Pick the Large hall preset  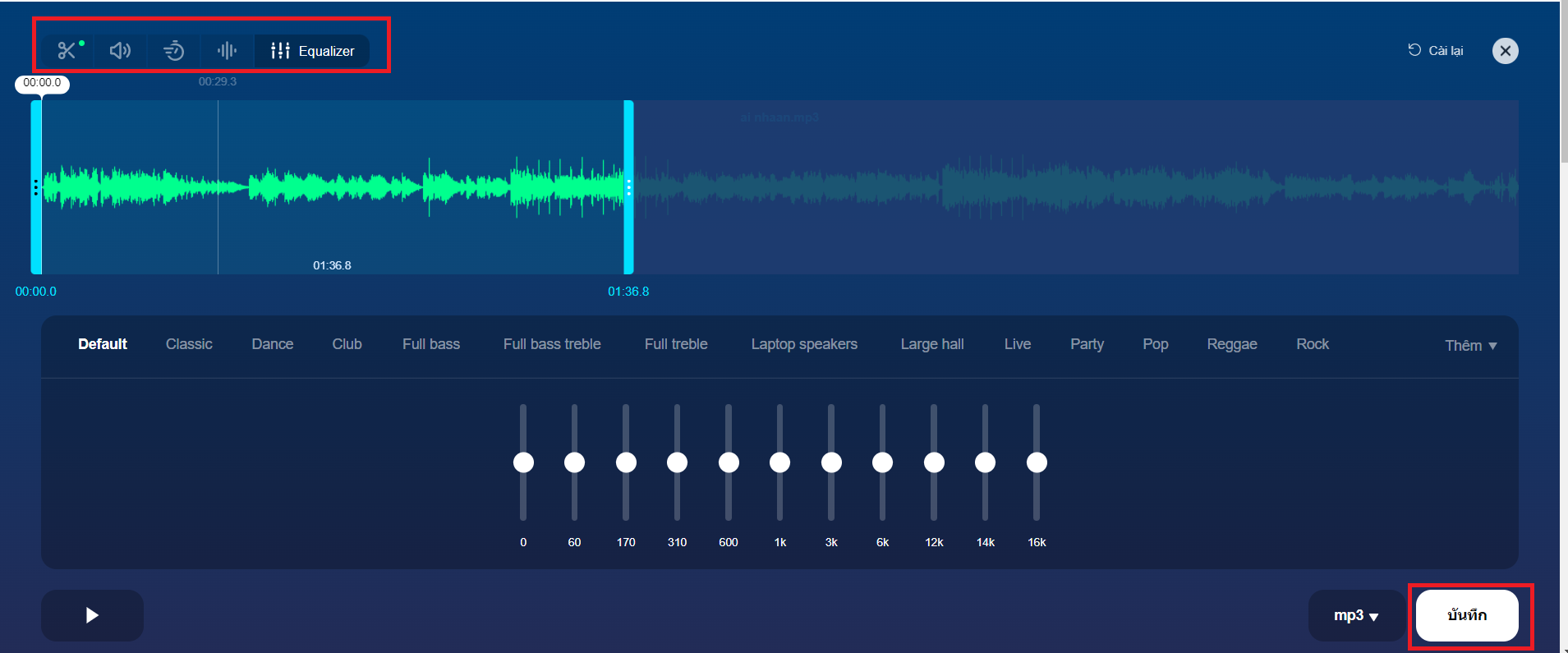point(932,344)
